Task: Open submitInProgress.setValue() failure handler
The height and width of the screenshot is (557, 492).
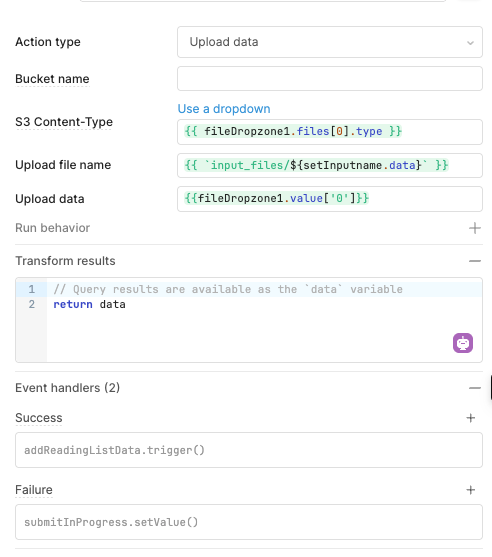Action: click(x=249, y=522)
